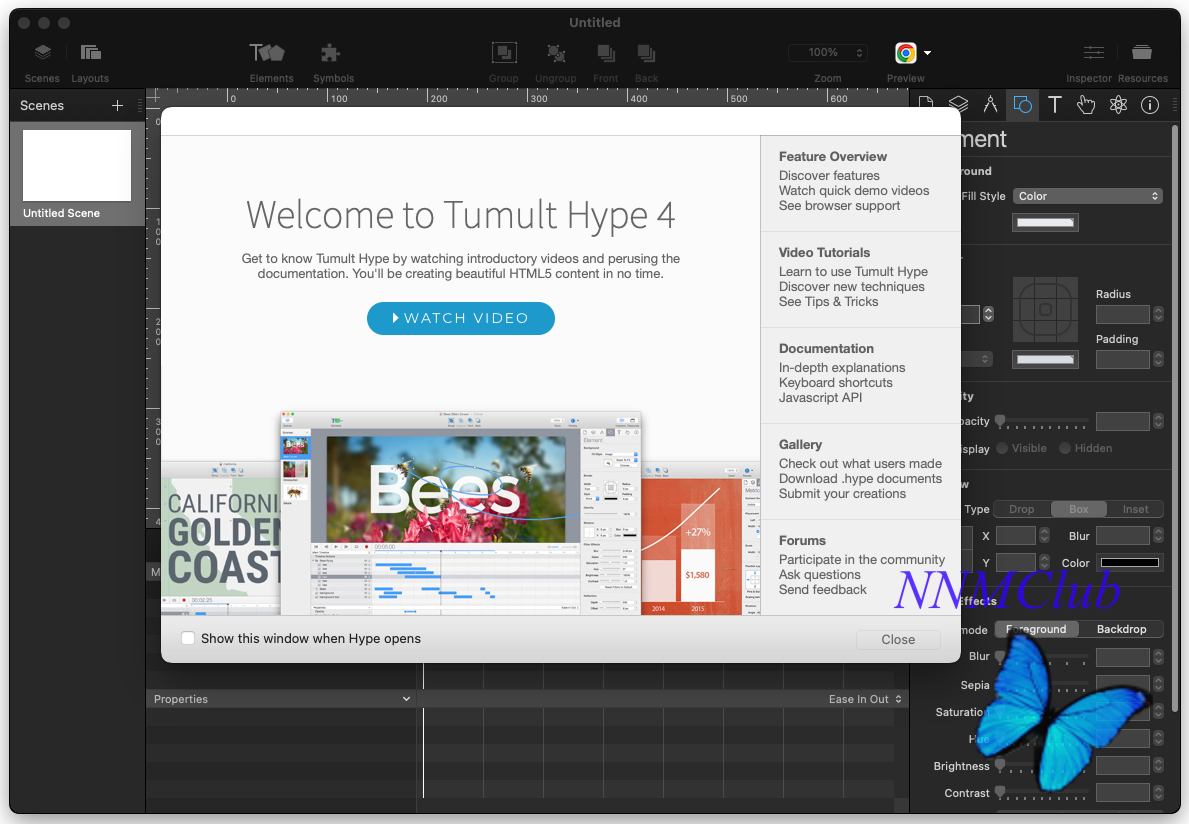Click the Padding value stepper
This screenshot has width=1189, height=824.
click(x=1158, y=359)
